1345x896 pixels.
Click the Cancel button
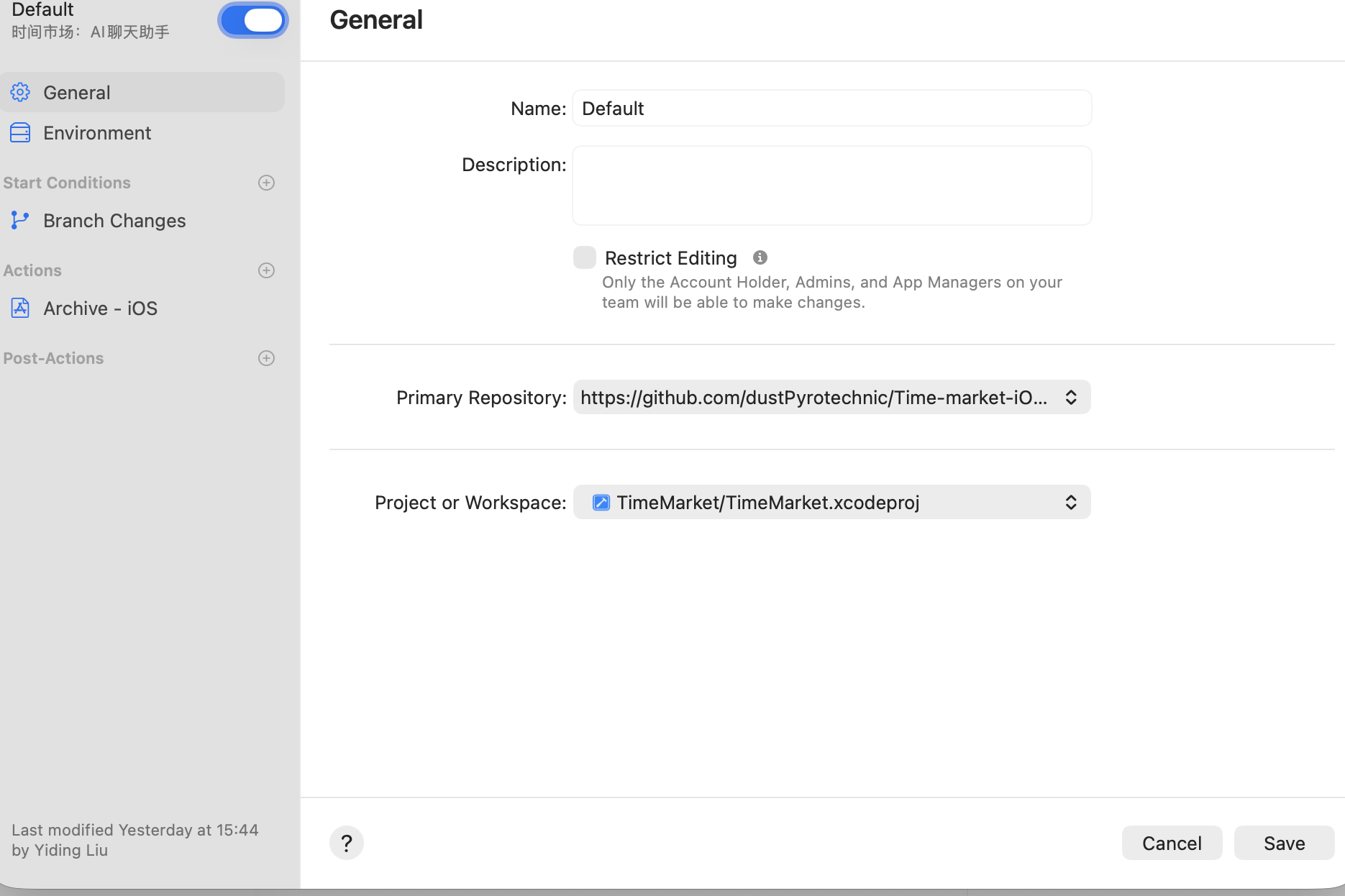pyautogui.click(x=1172, y=843)
